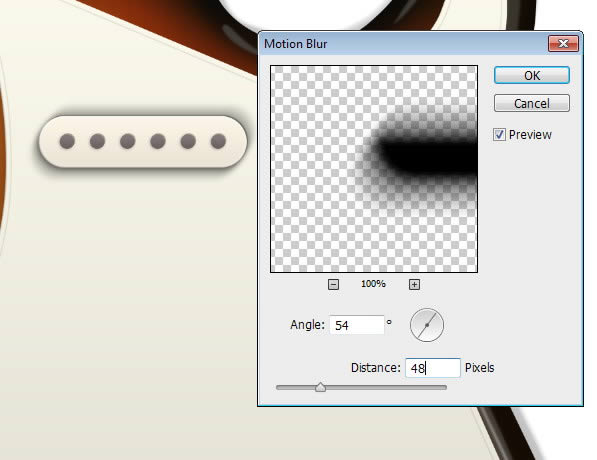Click the Angle input field
Screen dimensions: 597x460
click(357, 325)
